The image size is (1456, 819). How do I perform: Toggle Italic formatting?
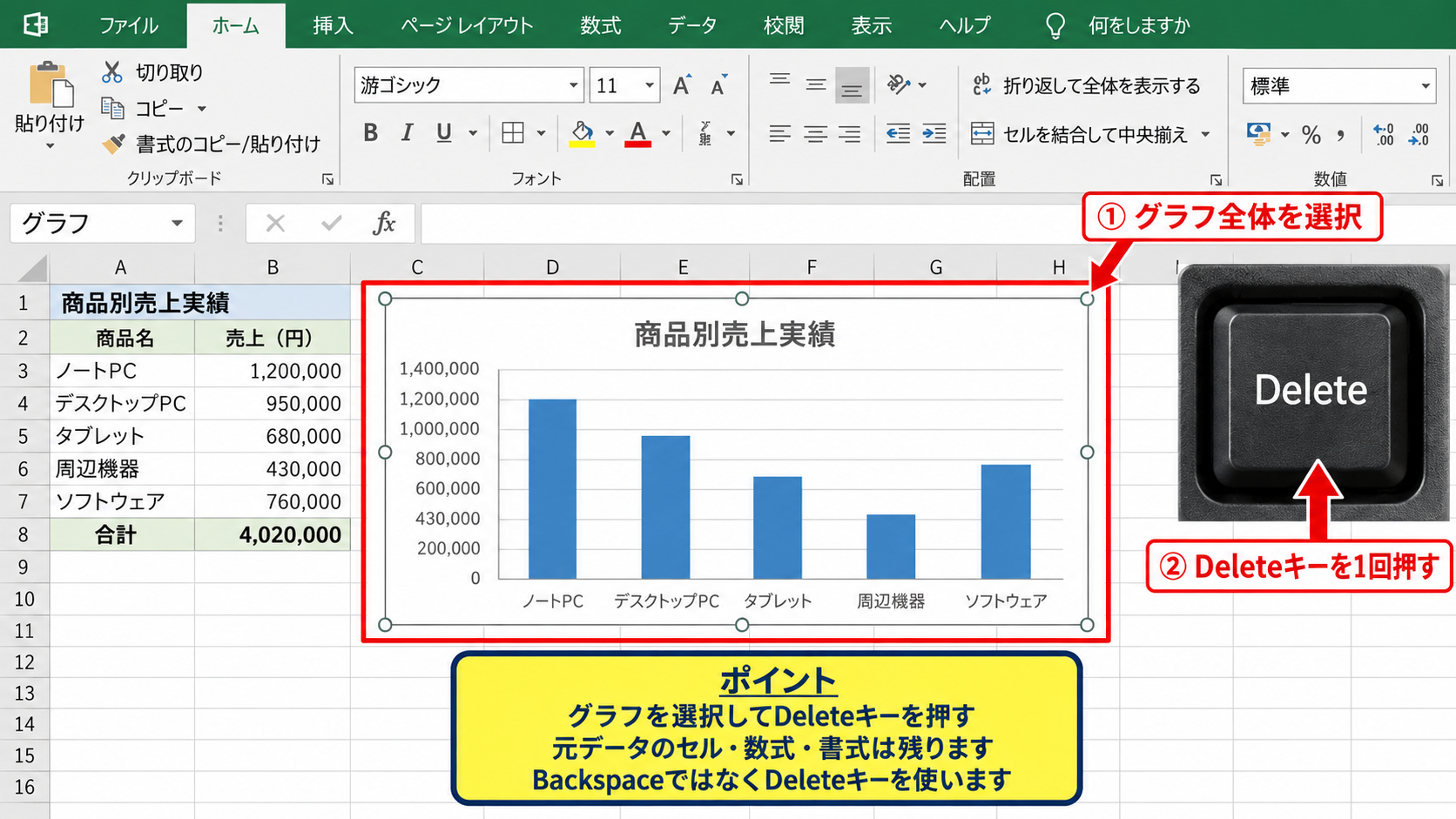click(x=407, y=133)
